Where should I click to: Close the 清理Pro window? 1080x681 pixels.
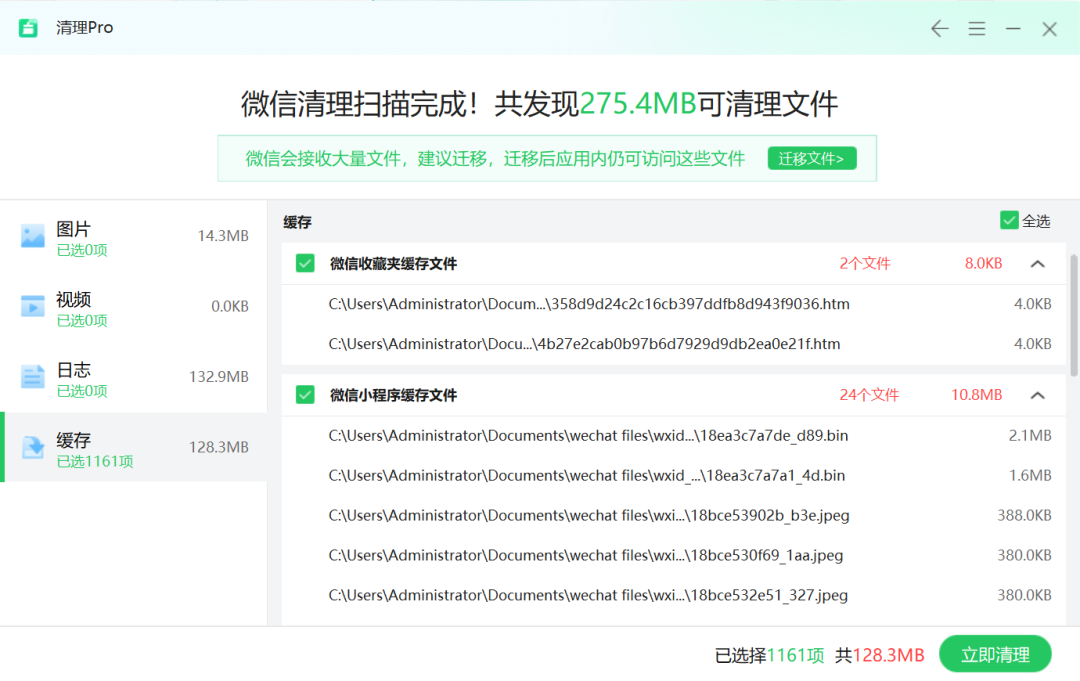pyautogui.click(x=1049, y=29)
